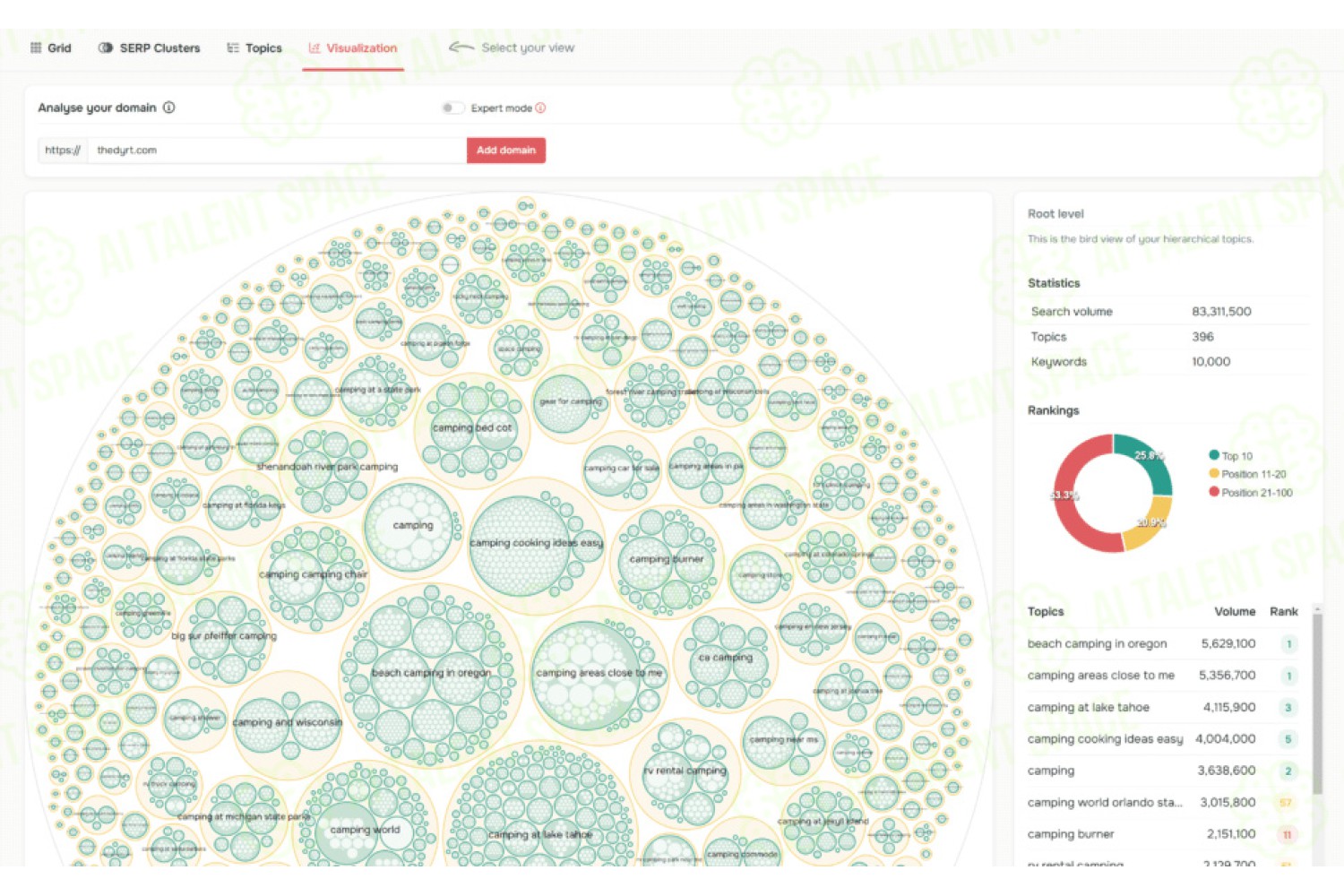Select 'camping at lake tahoe' topic row
The image size is (1344, 896).
(x=1163, y=708)
